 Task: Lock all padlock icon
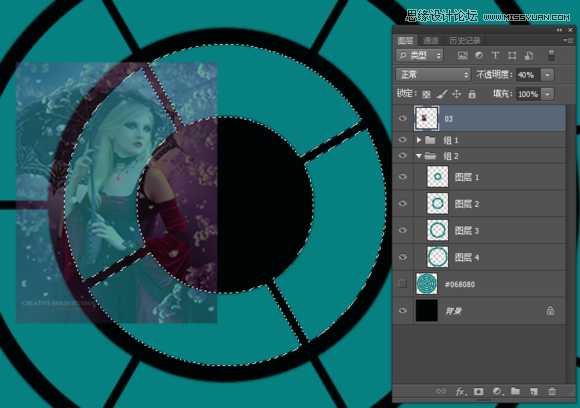coord(472,94)
